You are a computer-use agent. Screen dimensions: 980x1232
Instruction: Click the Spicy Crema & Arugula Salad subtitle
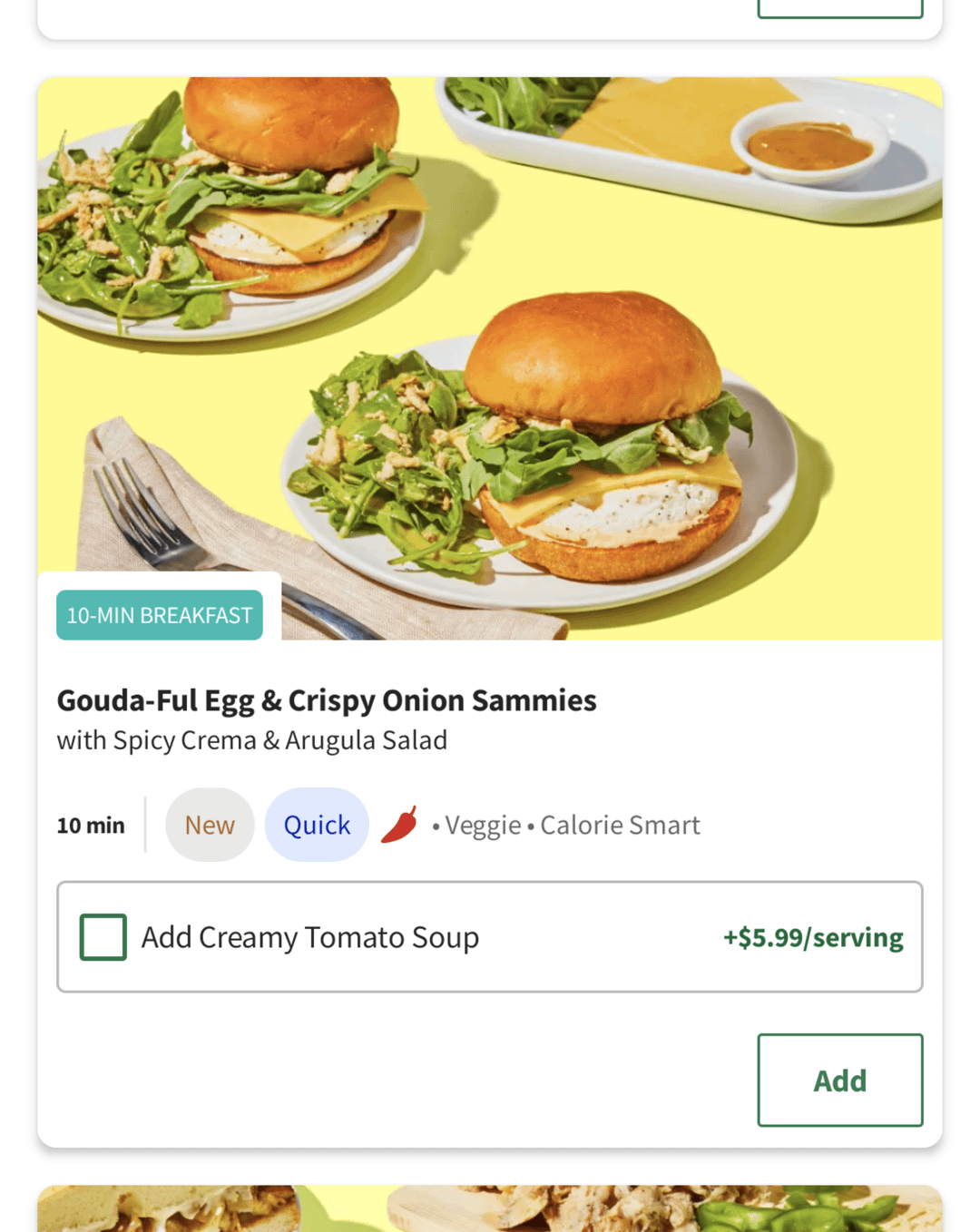252,740
